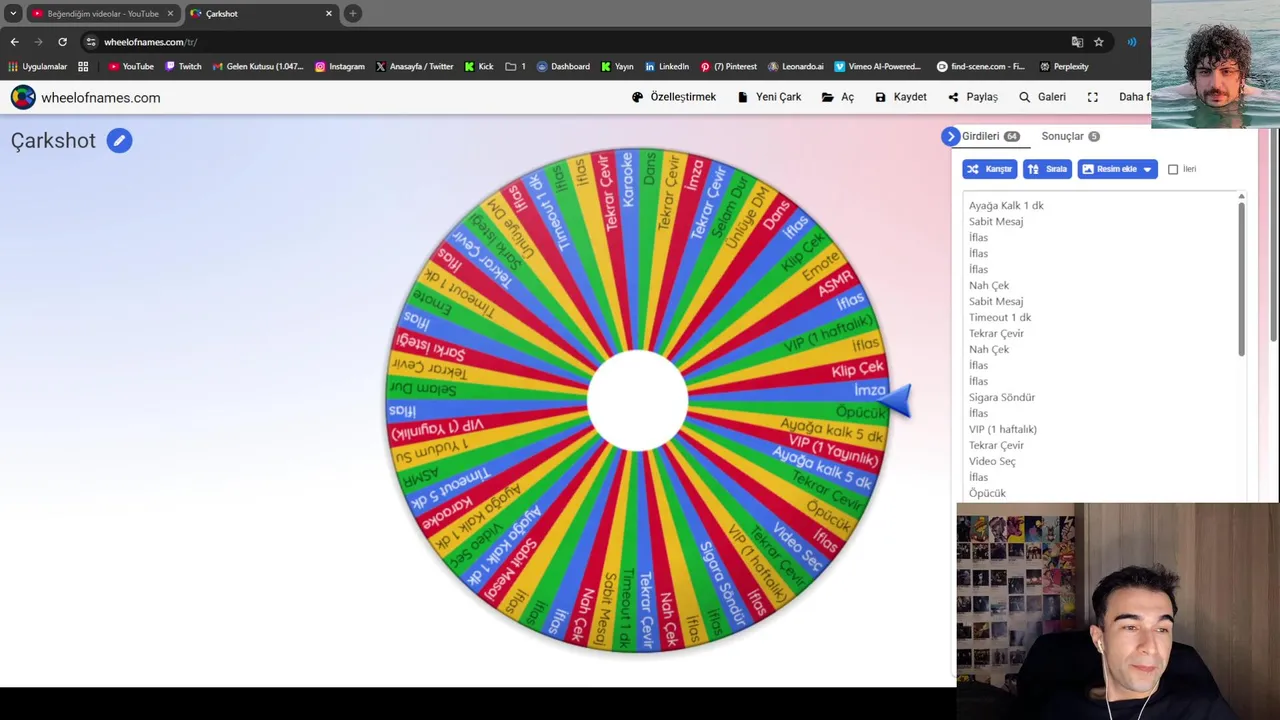Click 'VIP (1 haftalık)' entry in list
Image resolution: width=1280 pixels, height=720 pixels.
(1003, 429)
